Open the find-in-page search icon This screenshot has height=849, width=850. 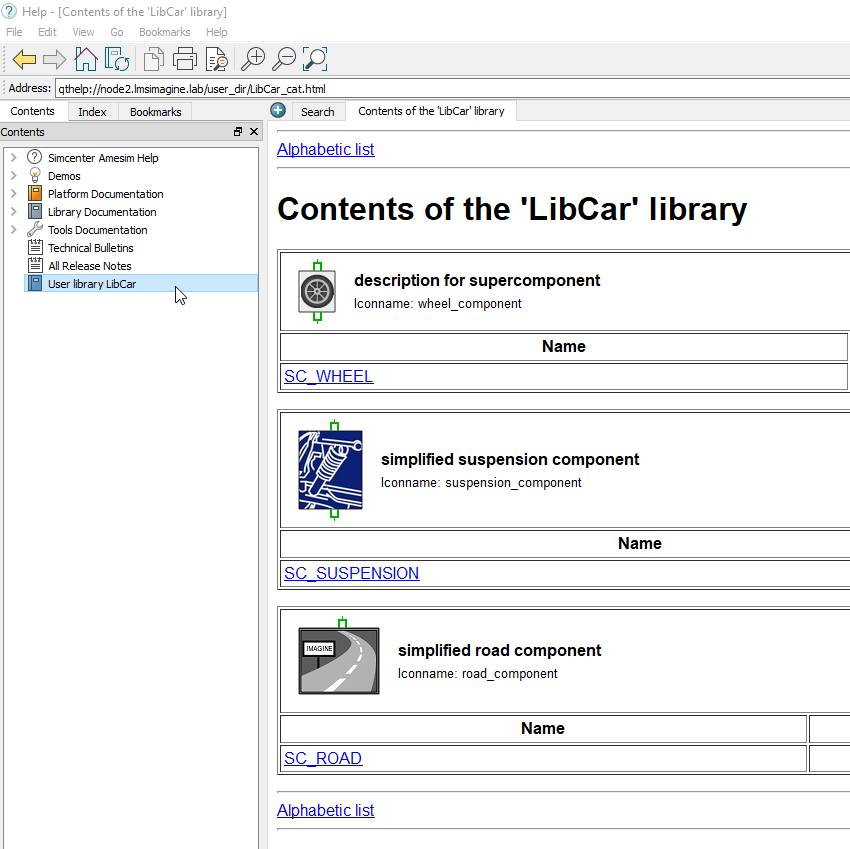click(x=216, y=59)
